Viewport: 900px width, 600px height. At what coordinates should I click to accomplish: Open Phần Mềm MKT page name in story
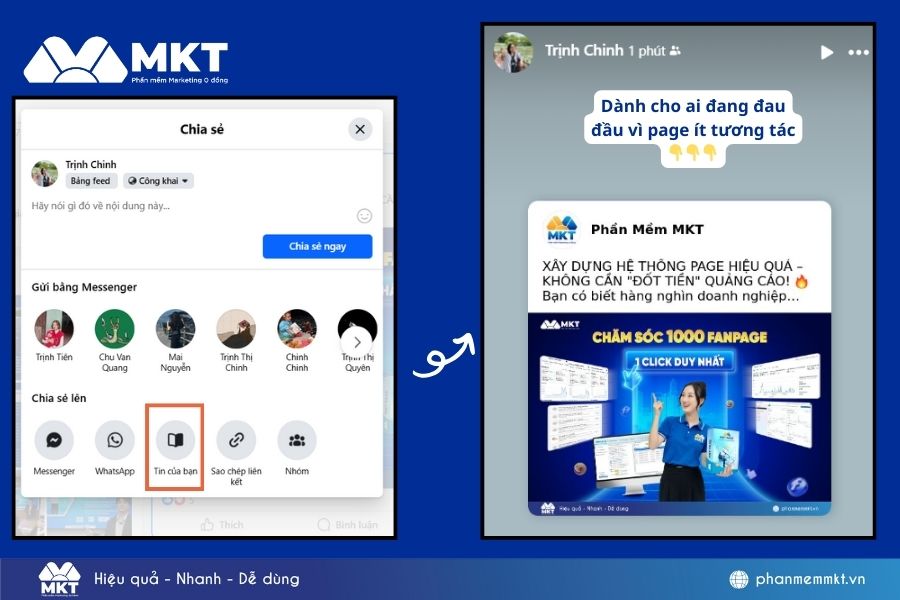(647, 229)
